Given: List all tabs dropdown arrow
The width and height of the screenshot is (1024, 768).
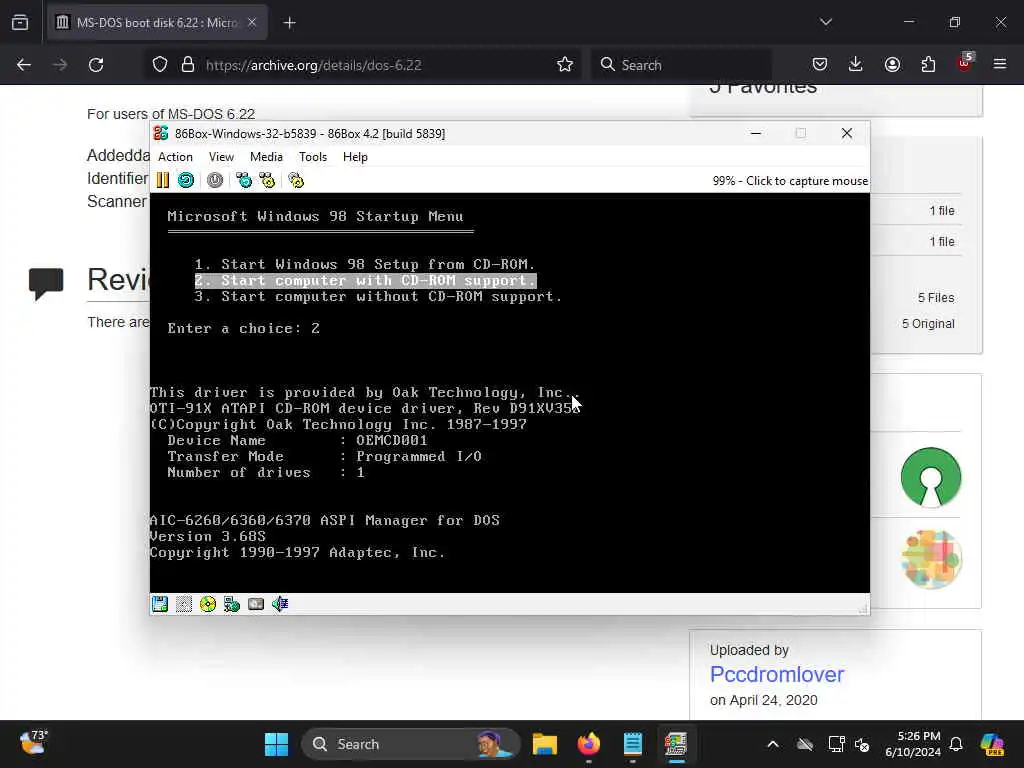Looking at the screenshot, I should pos(826,23).
